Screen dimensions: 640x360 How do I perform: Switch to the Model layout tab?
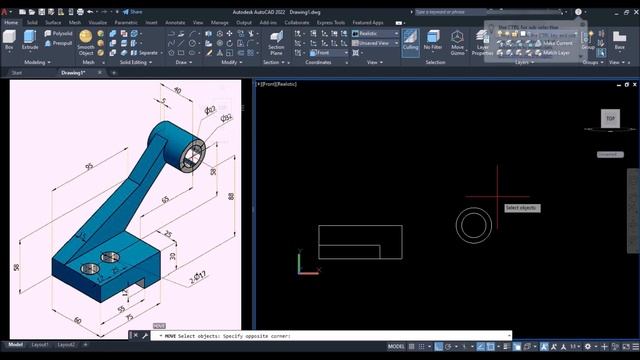pyautogui.click(x=15, y=345)
